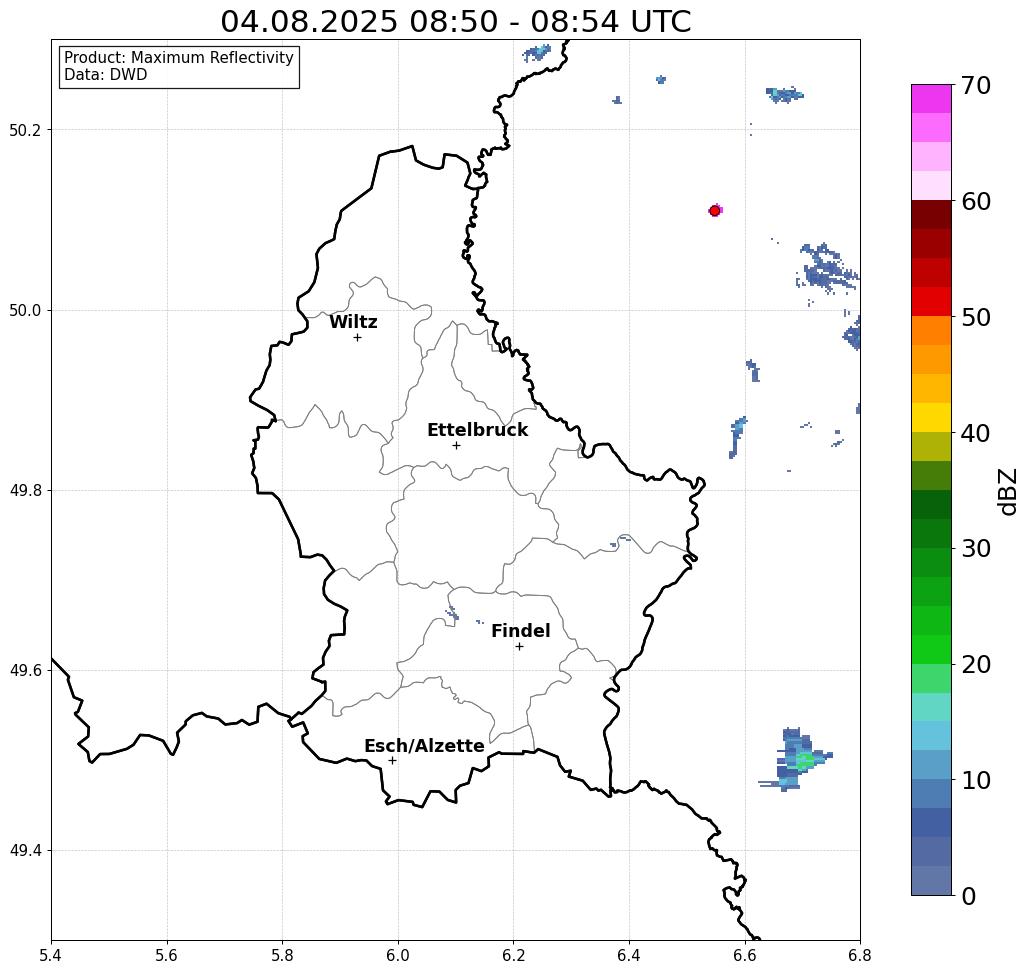Click the longitude tick label 6.8
Screen dimensions: 1029x973
[860, 955]
